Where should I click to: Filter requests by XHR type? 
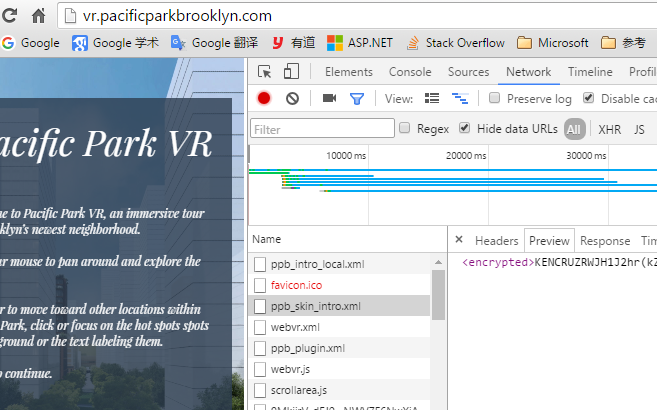click(609, 129)
